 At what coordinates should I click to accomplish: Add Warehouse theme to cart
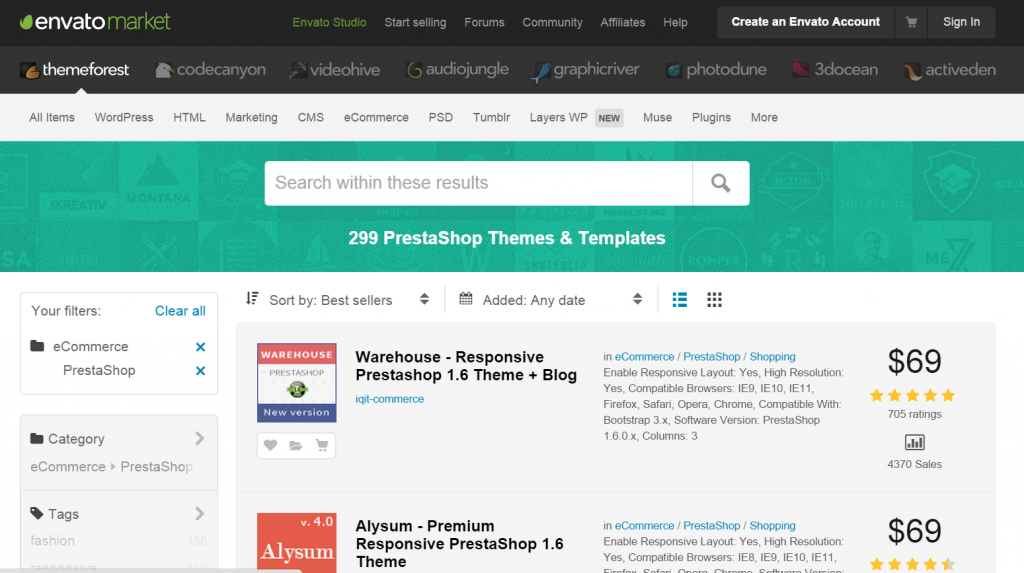(322, 446)
